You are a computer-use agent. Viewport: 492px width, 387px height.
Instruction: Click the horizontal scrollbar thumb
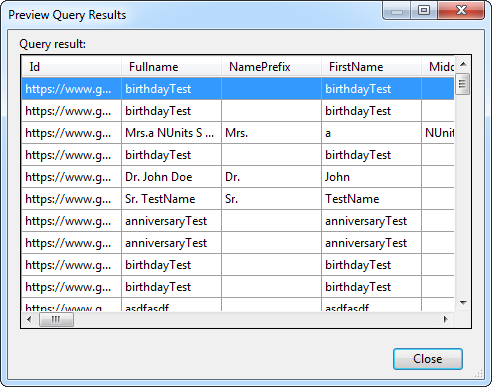[x=56, y=319]
